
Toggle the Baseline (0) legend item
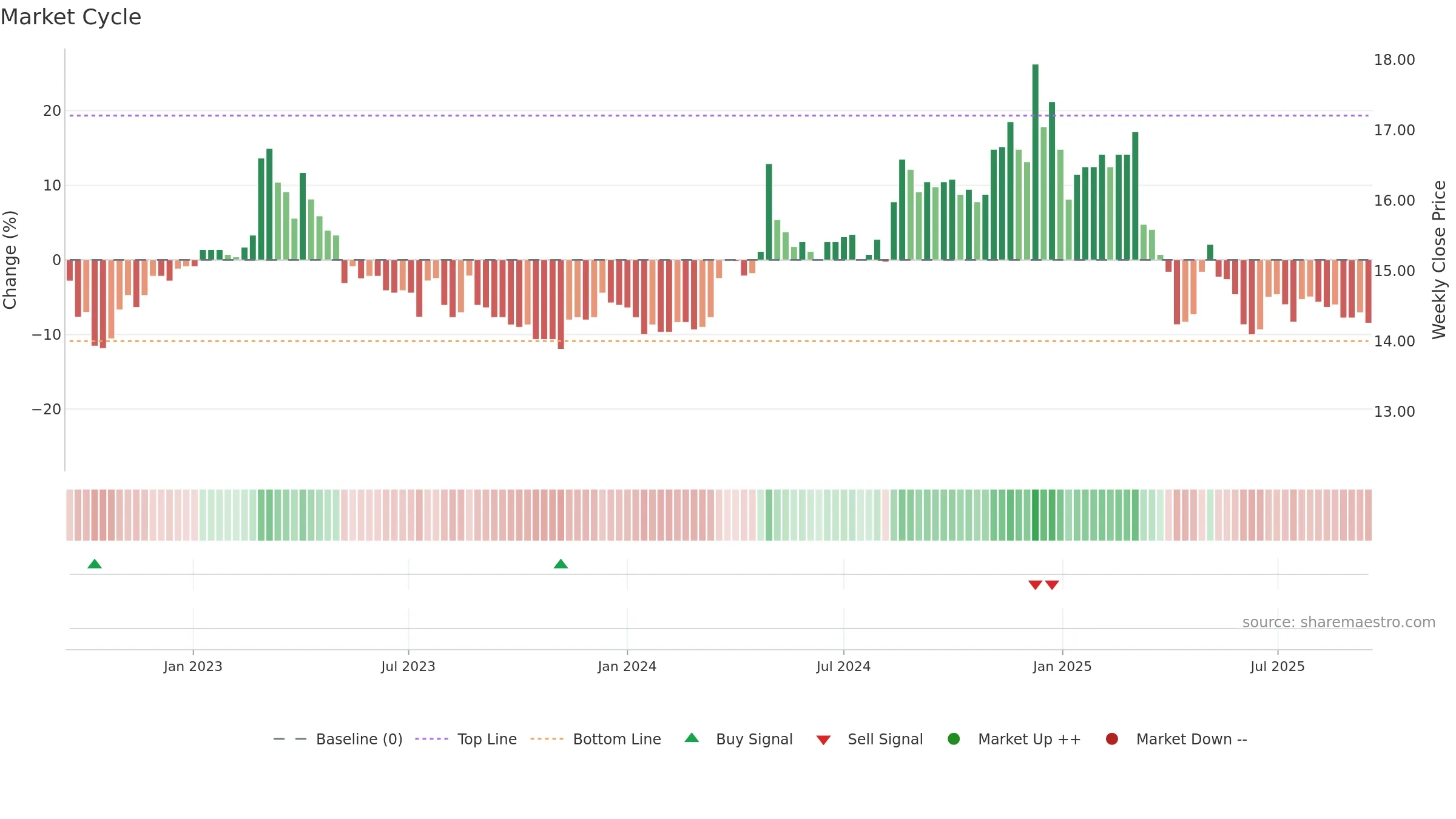(338, 739)
